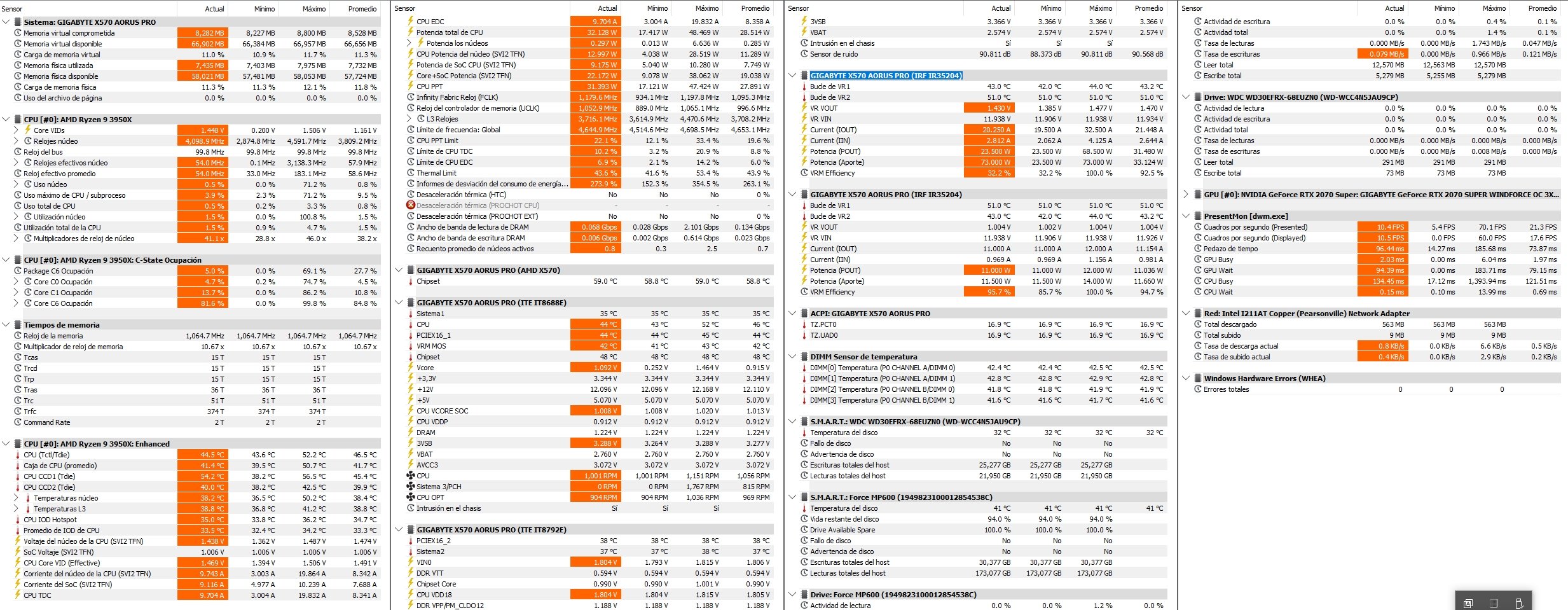
Task: Select the Tasa de subido actual row
Action: click(x=1376, y=357)
